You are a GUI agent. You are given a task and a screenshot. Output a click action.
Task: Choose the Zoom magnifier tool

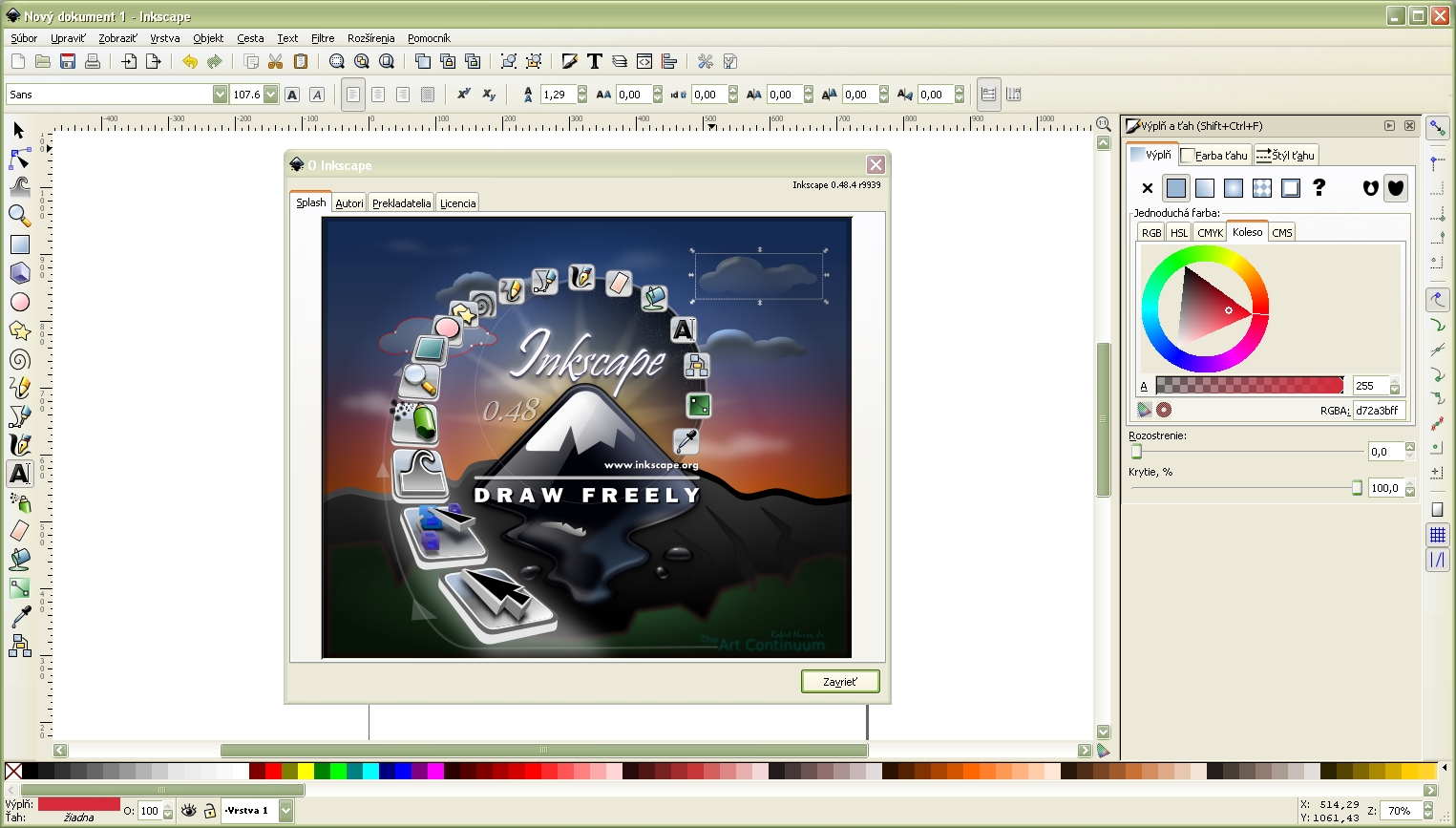[x=19, y=216]
